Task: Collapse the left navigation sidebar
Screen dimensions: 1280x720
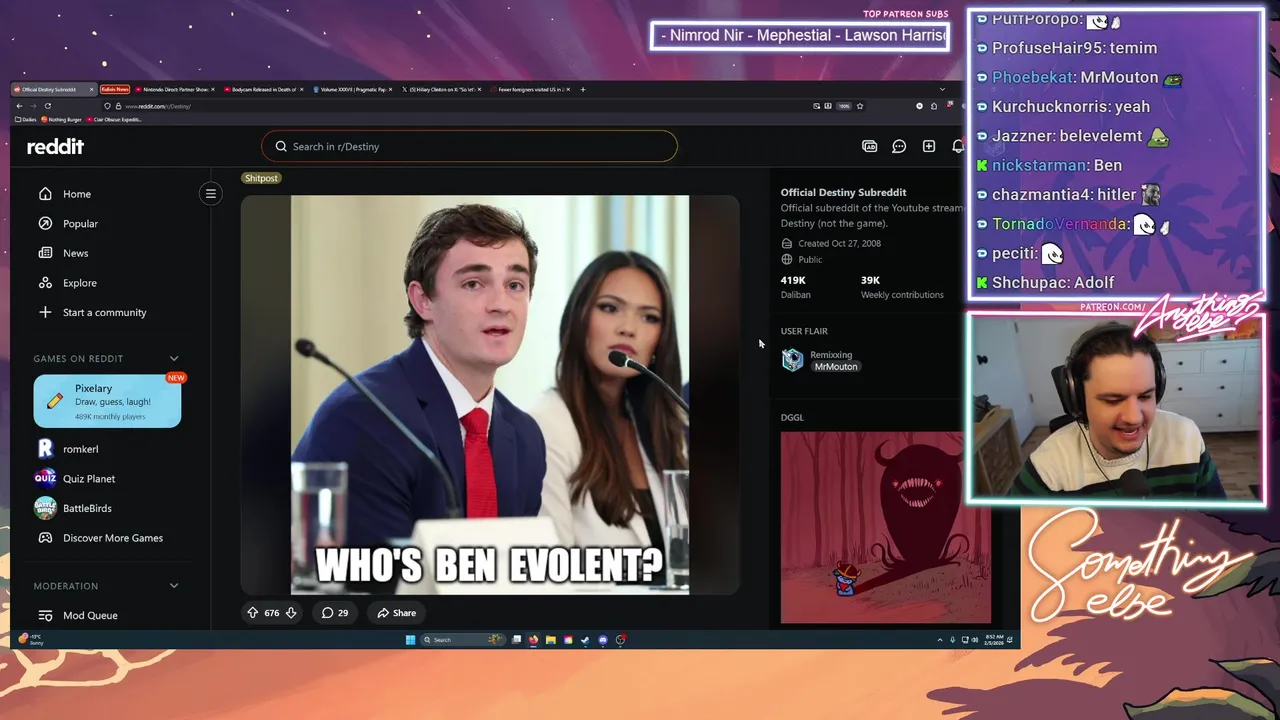Action: (x=211, y=194)
